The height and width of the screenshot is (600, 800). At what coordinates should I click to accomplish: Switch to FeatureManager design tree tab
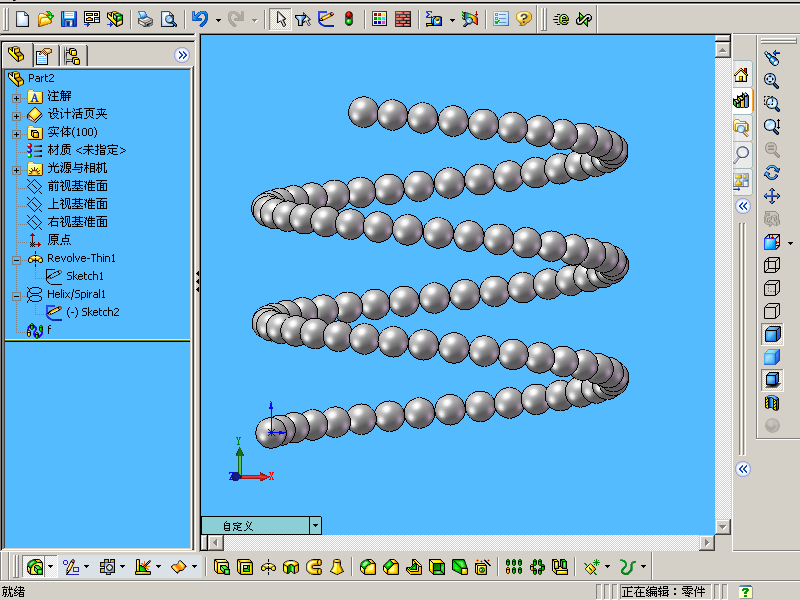(17, 55)
